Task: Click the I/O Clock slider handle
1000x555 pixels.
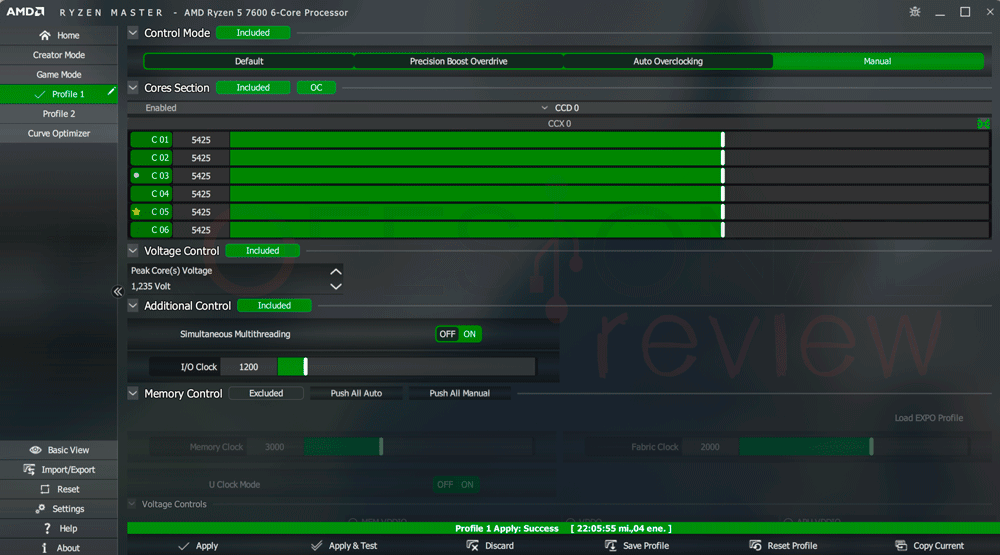Action: (305, 366)
